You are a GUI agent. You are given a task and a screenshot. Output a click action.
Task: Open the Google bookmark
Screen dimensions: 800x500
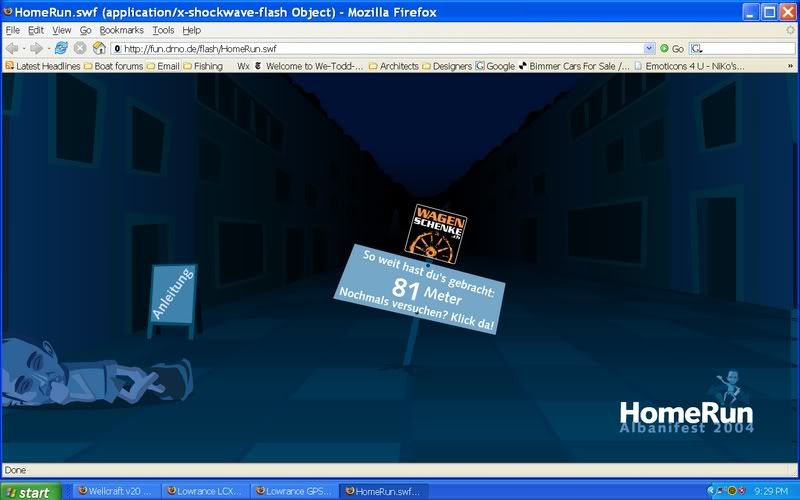click(495, 66)
